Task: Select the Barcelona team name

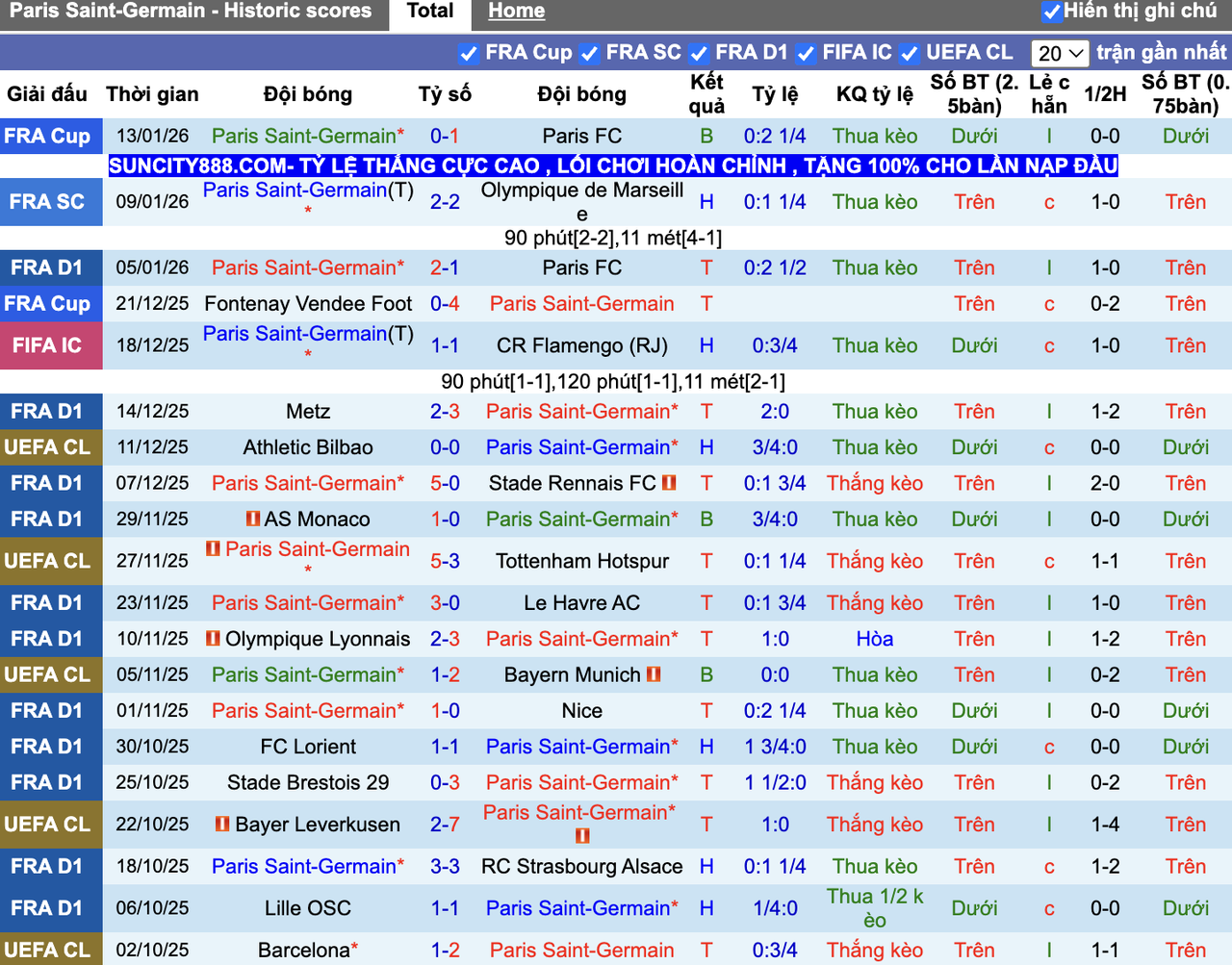Action: pyautogui.click(x=304, y=950)
